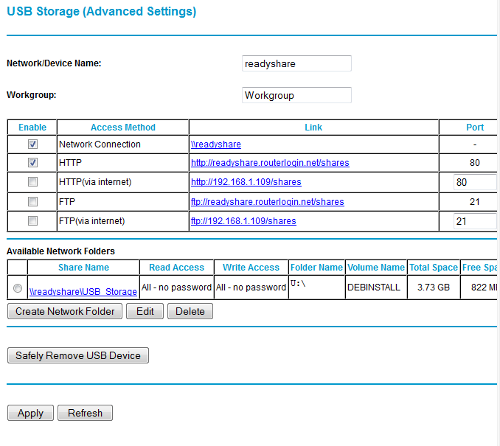This screenshot has width=500, height=446.
Task: Open http://192.168.1.109/shares link
Action: (246, 182)
